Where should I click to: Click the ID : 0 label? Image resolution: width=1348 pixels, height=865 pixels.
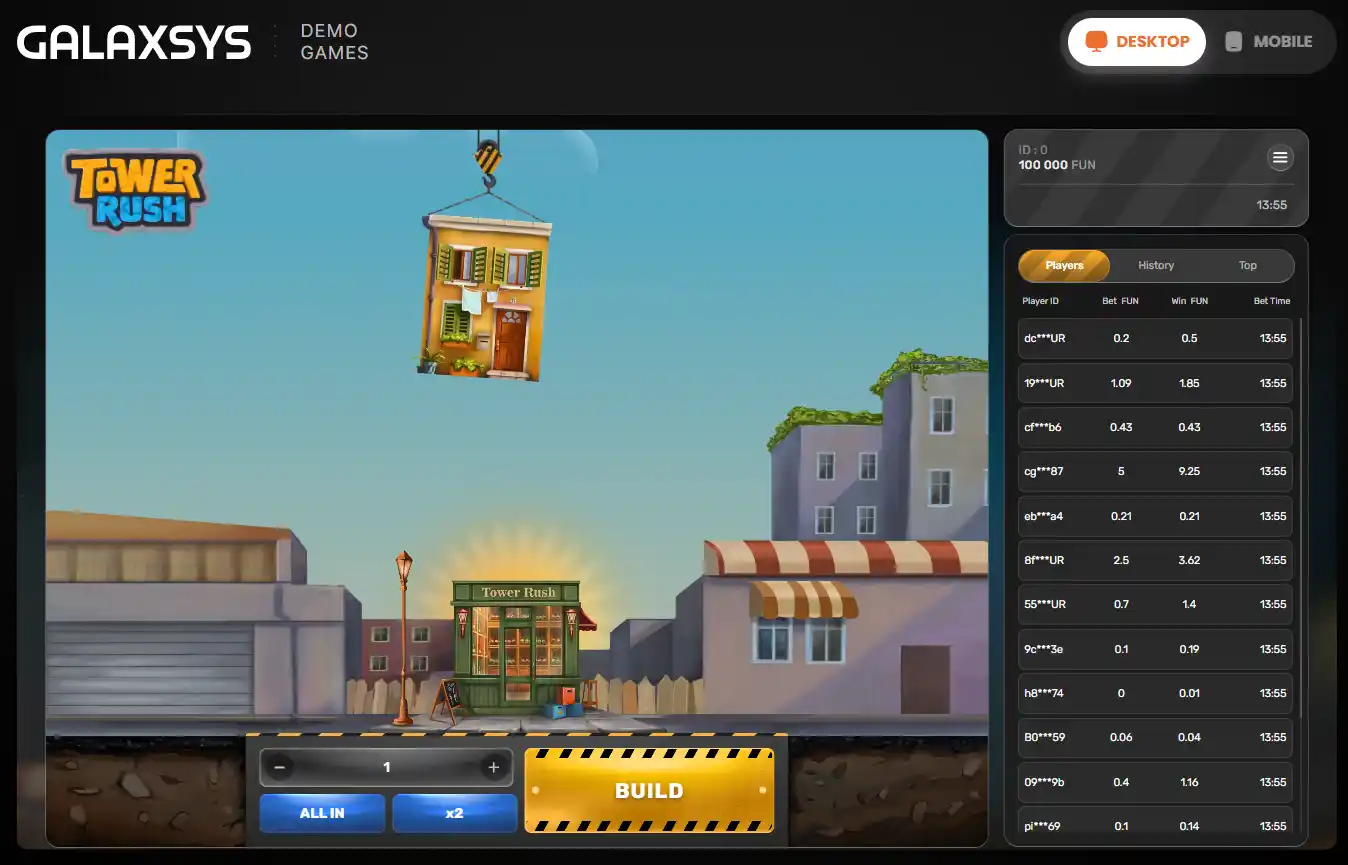[1033, 150]
